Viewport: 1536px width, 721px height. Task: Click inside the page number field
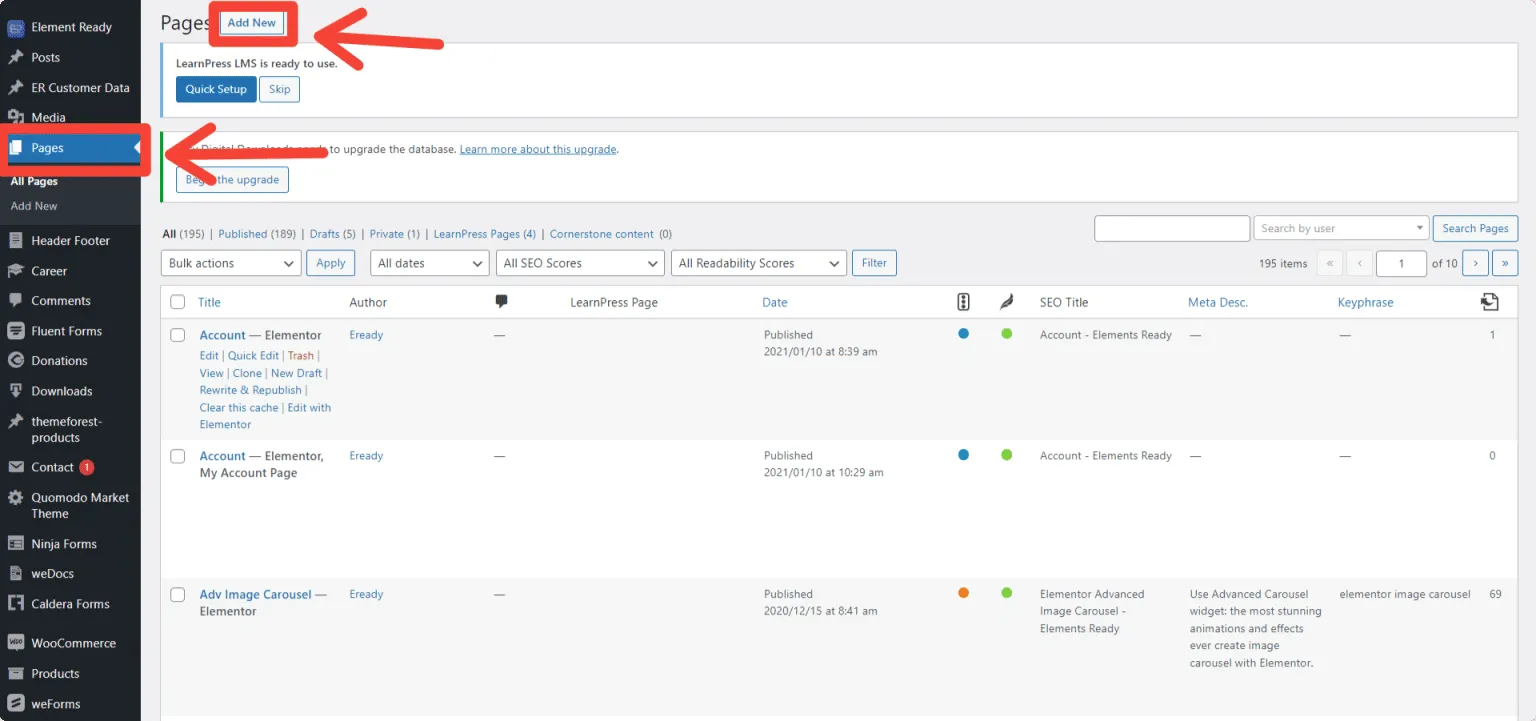tap(1401, 263)
